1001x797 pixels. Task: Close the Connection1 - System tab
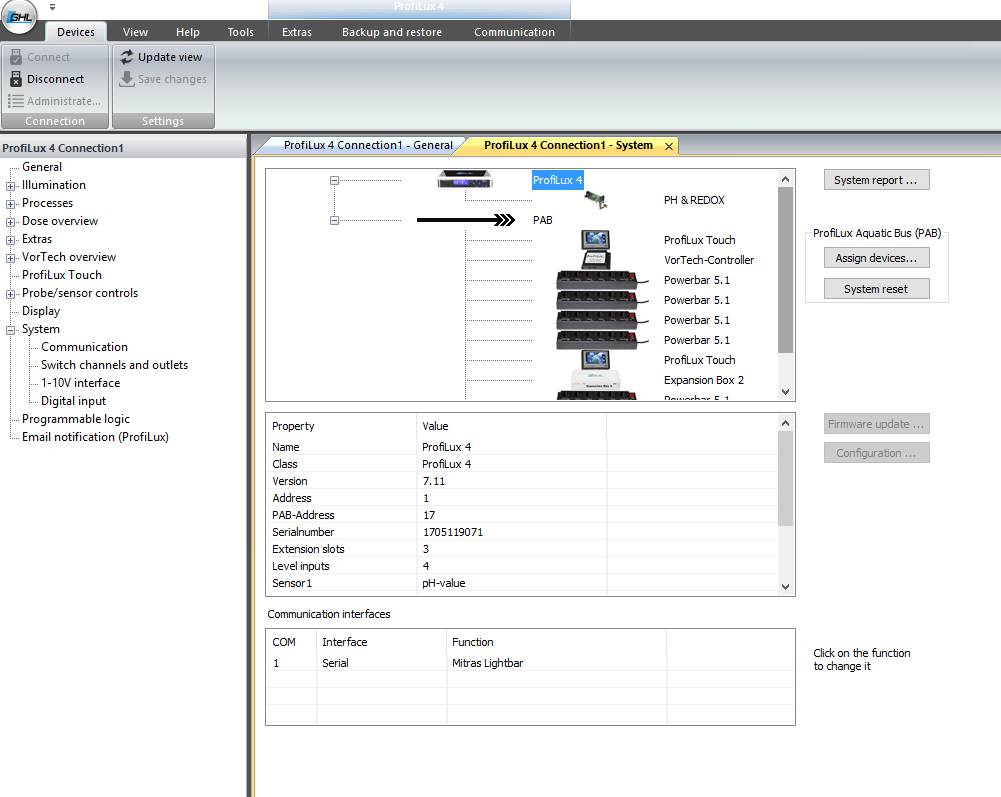pyautogui.click(x=668, y=146)
